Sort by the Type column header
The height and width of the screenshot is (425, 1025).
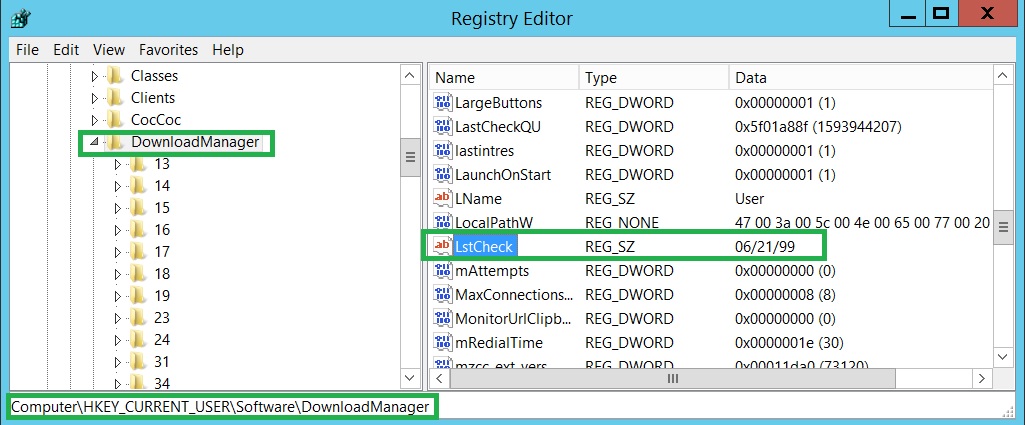[654, 78]
